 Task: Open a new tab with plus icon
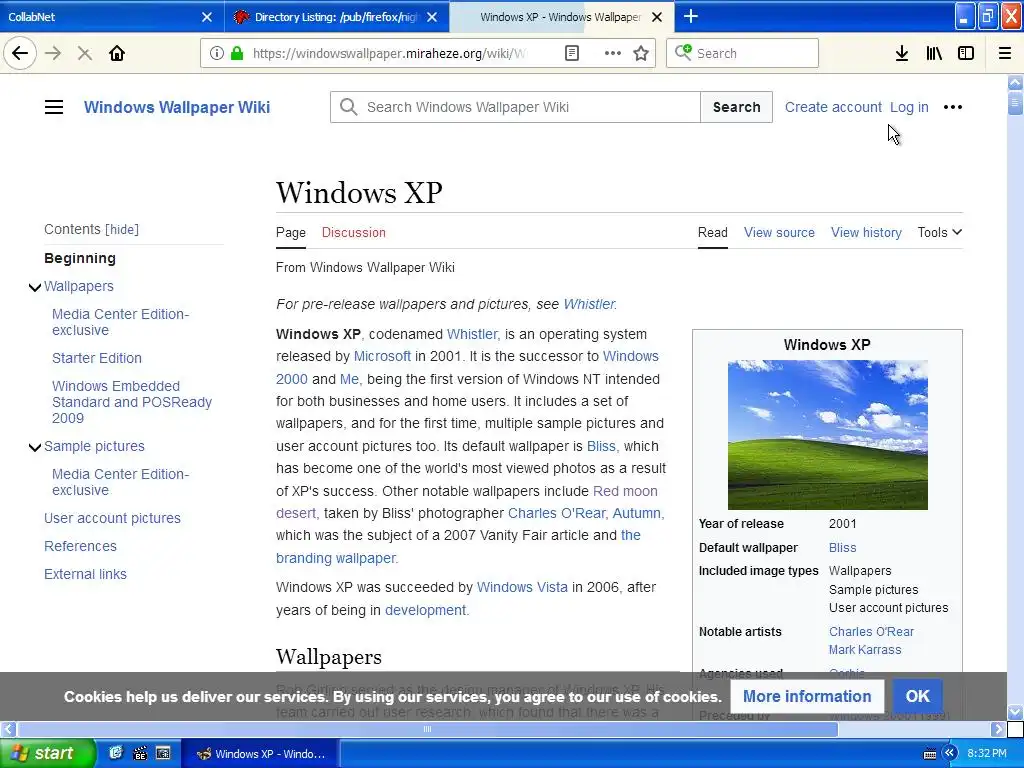(690, 16)
